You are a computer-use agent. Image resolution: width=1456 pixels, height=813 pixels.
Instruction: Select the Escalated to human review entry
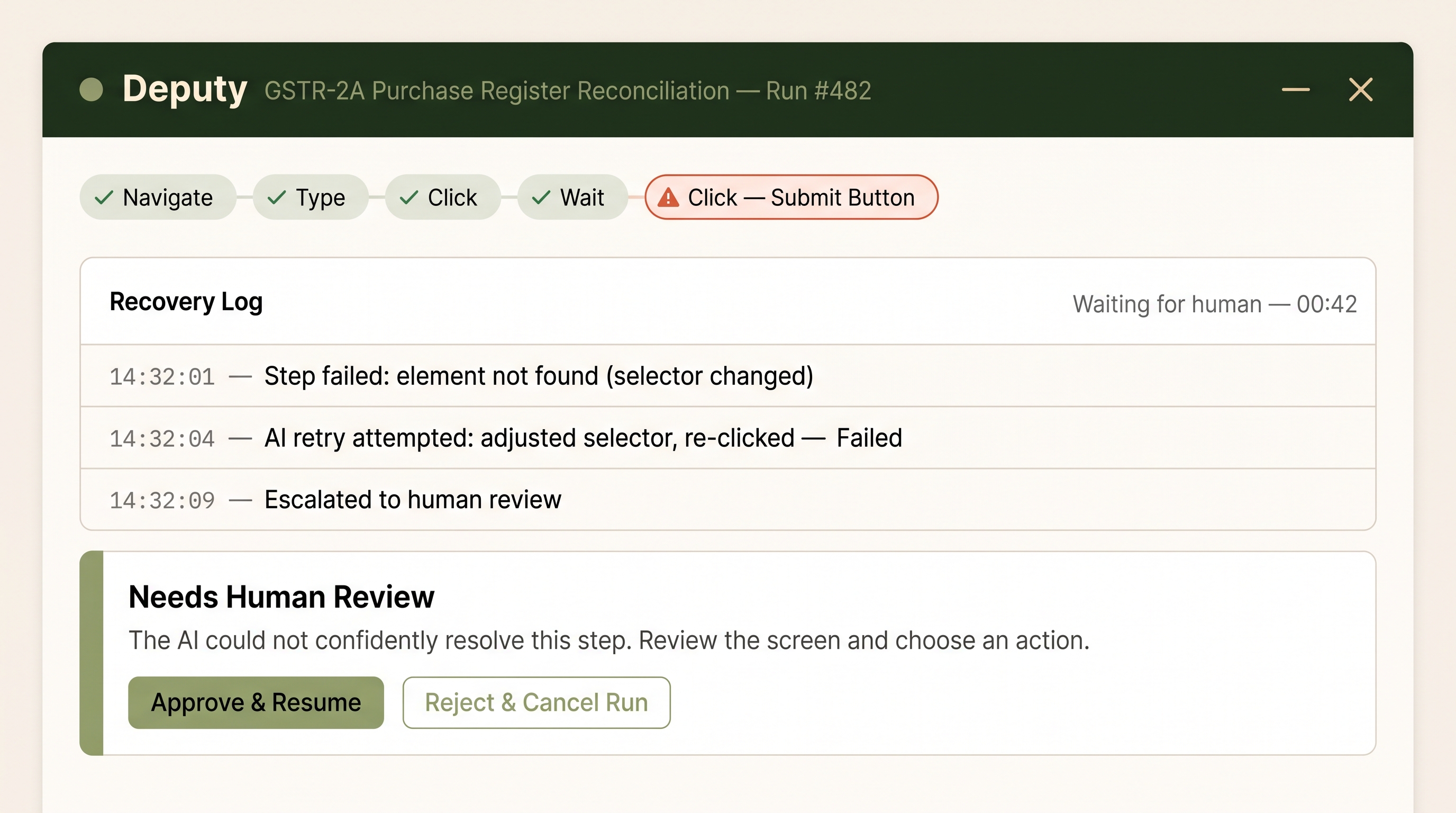pos(728,500)
